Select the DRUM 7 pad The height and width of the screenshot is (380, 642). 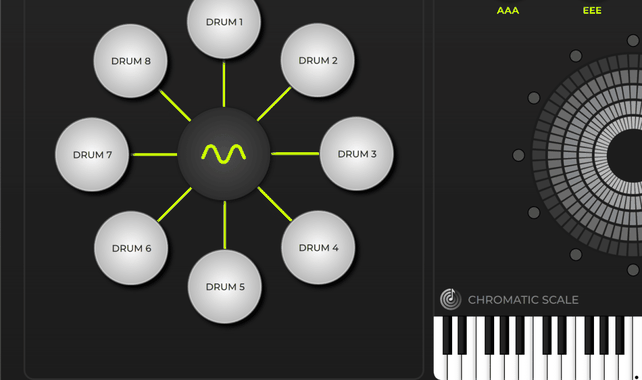pos(92,154)
